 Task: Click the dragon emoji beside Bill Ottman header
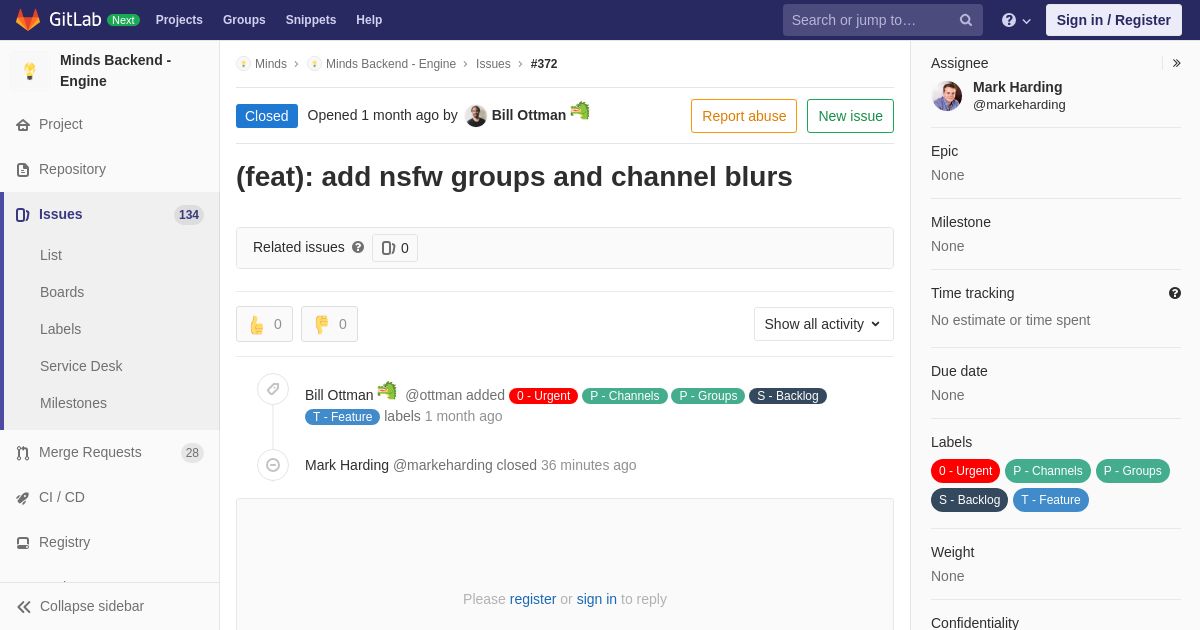(580, 111)
